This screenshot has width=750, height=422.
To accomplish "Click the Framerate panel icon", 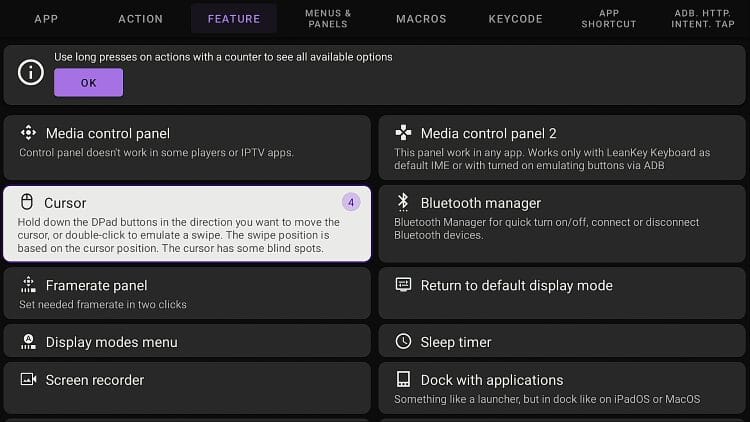I will pos(28,285).
